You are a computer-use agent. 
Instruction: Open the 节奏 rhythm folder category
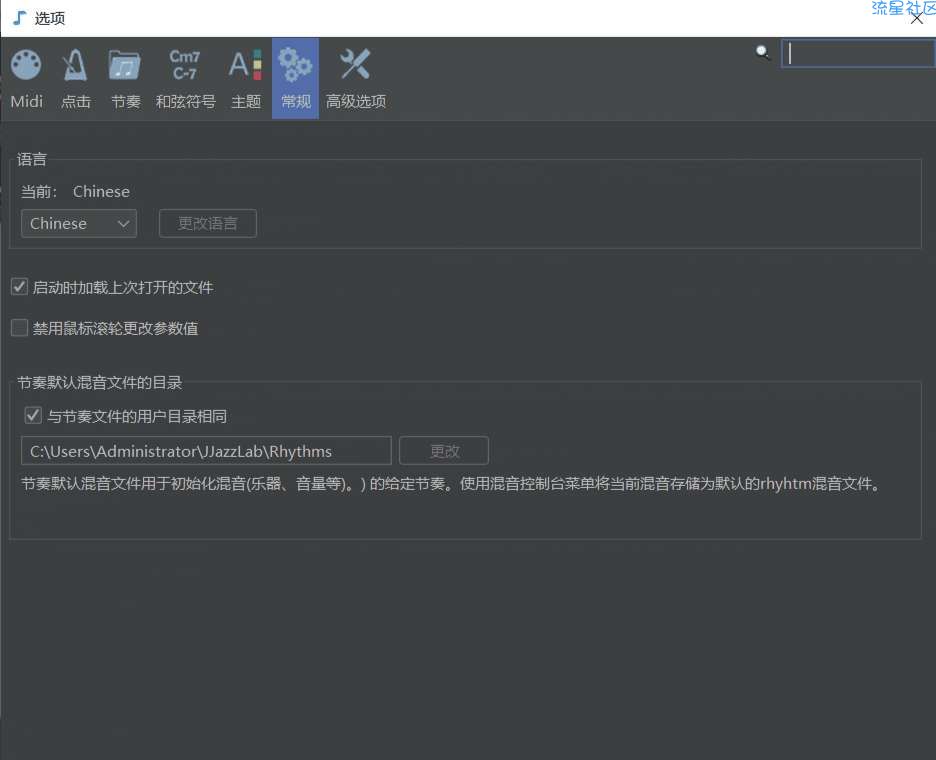(x=125, y=79)
